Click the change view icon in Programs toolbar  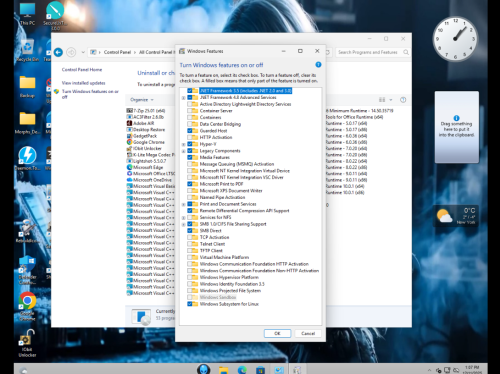pyautogui.click(x=382, y=100)
